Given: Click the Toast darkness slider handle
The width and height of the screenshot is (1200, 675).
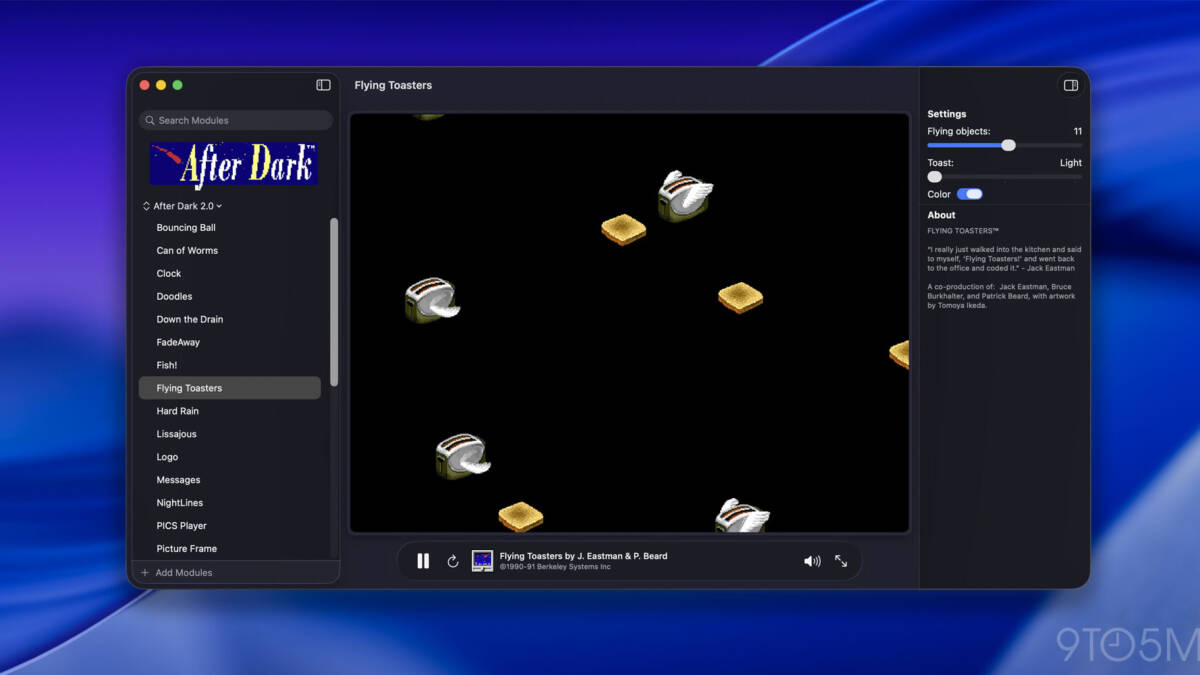Looking at the screenshot, I should (x=934, y=176).
